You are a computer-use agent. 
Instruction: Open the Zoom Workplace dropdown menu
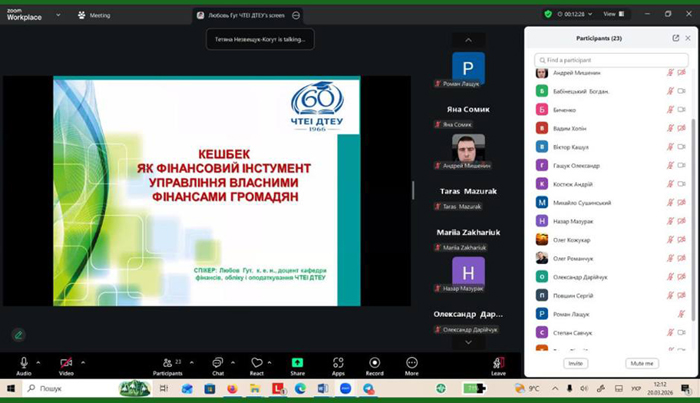[x=58, y=15]
